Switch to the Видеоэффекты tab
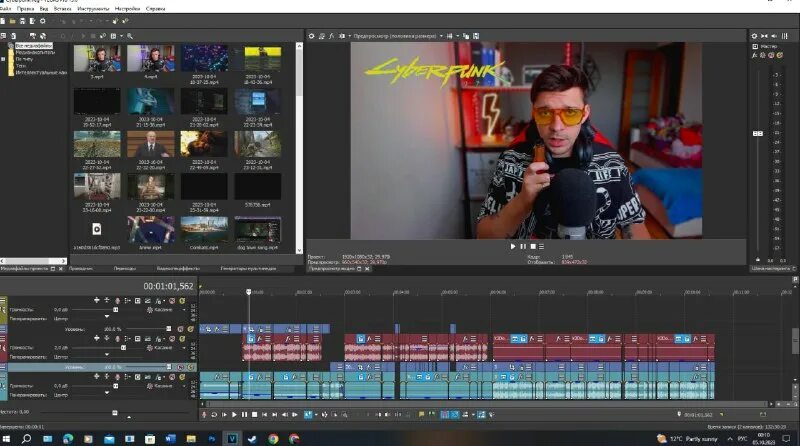800x446 pixels. pyautogui.click(x=178, y=268)
